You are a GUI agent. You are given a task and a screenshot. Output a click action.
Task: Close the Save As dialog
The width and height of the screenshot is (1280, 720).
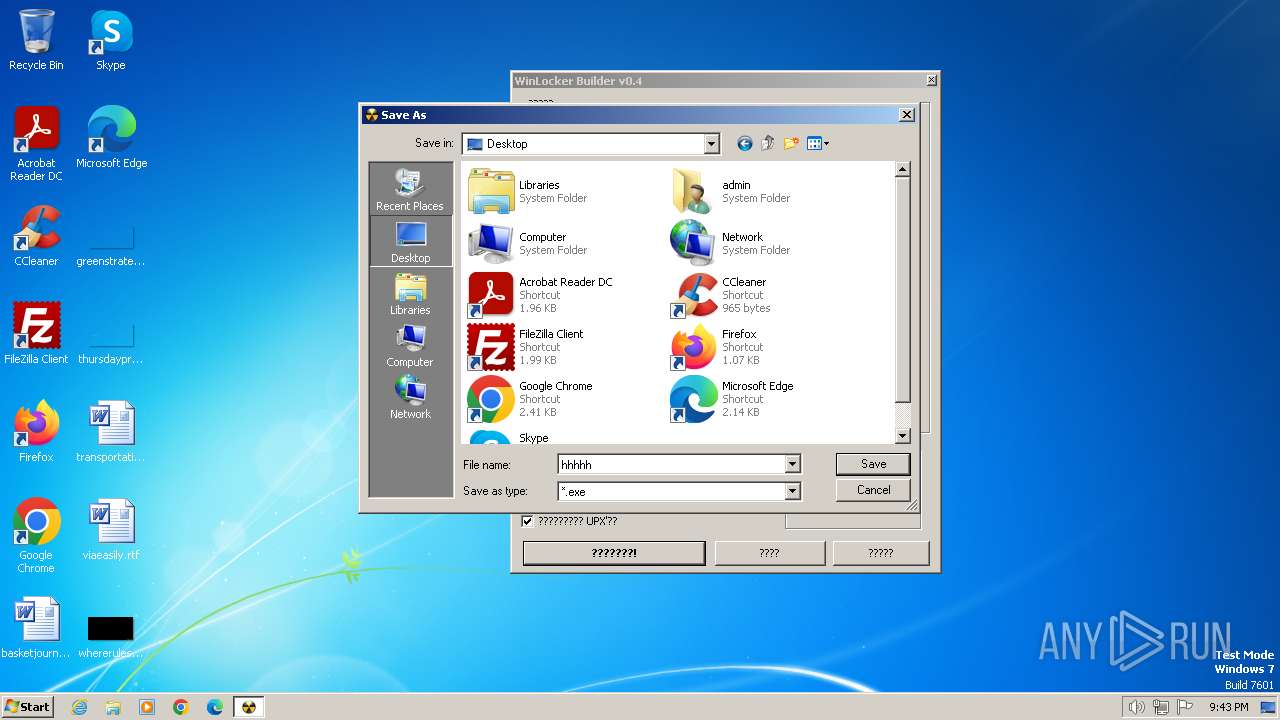[906, 115]
